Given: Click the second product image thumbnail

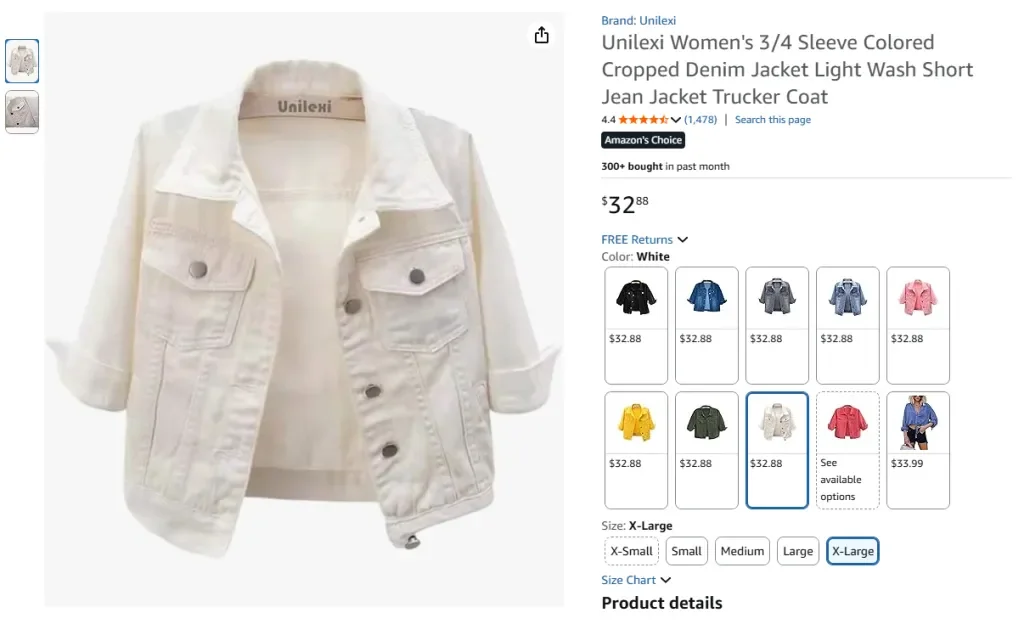Looking at the screenshot, I should [x=21, y=112].
